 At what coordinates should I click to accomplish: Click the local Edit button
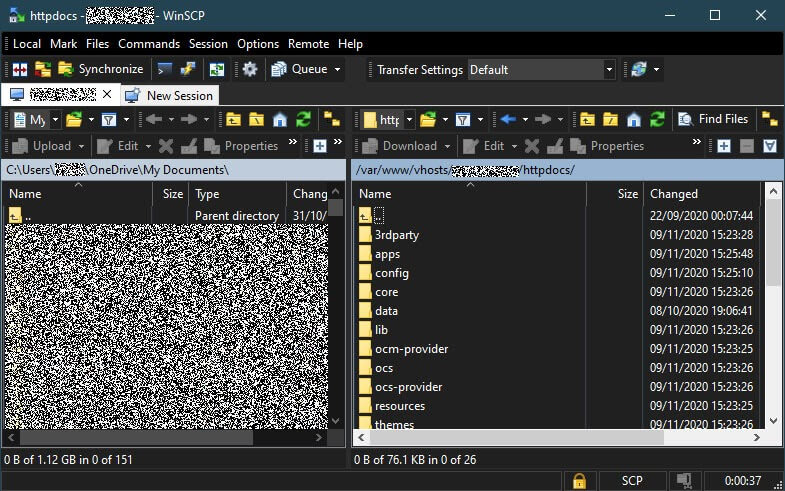coord(118,146)
